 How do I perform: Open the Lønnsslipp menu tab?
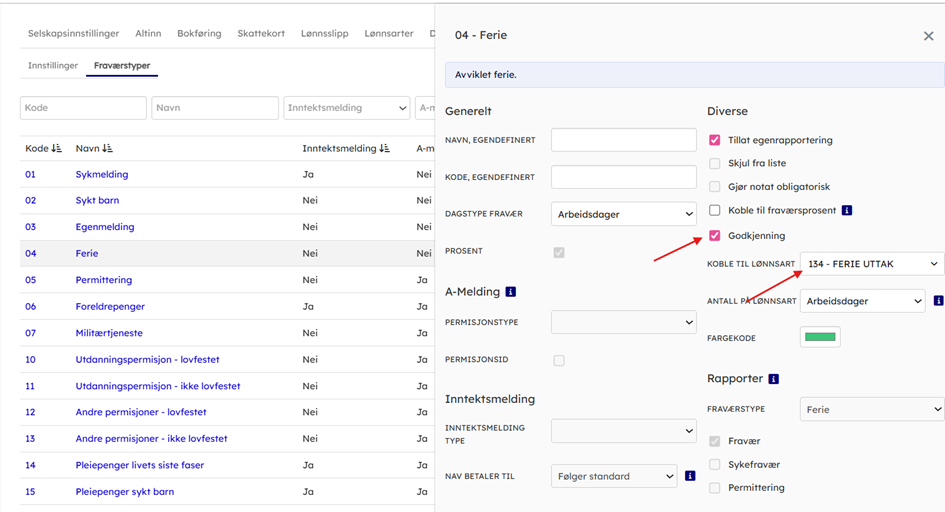[x=324, y=33]
